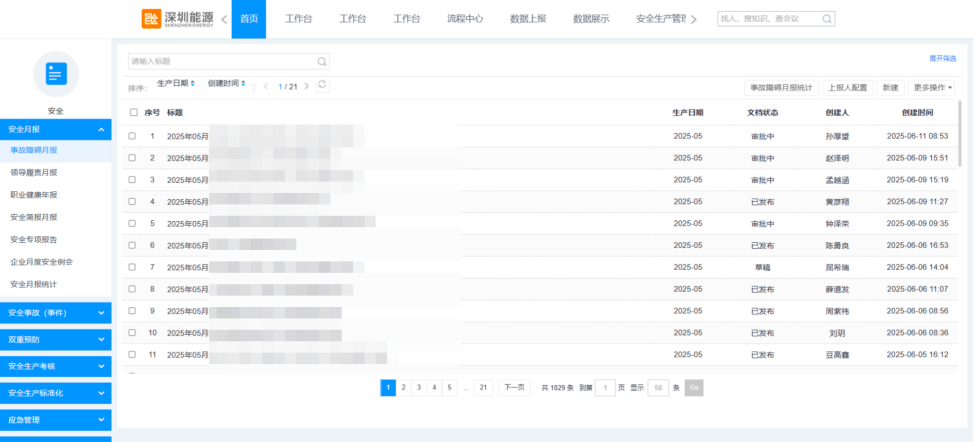Check the box for row 7

pyautogui.click(x=133, y=267)
